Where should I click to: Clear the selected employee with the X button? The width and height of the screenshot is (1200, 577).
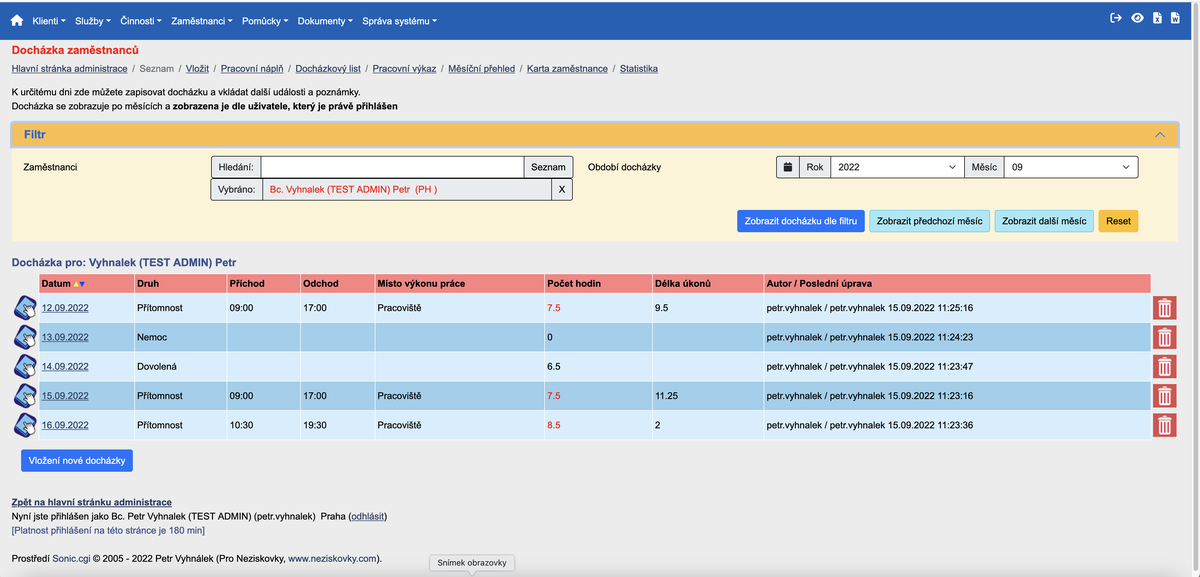pyautogui.click(x=561, y=188)
